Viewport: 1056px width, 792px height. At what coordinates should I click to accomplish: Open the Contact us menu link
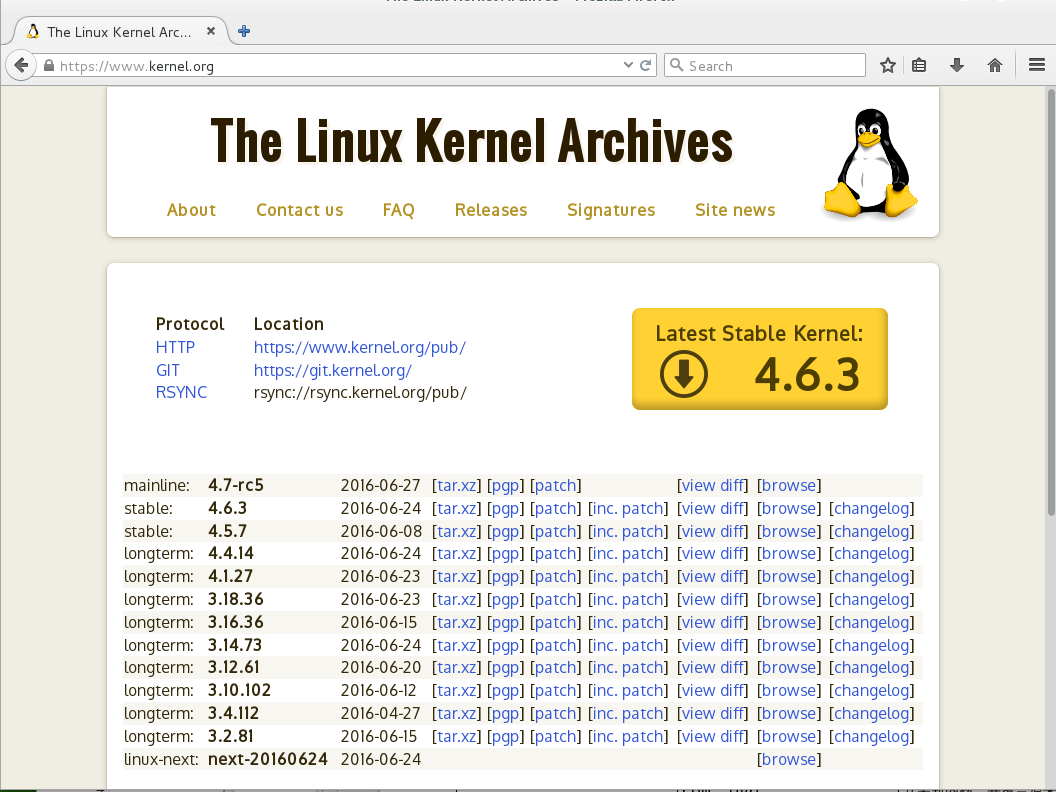click(x=300, y=210)
